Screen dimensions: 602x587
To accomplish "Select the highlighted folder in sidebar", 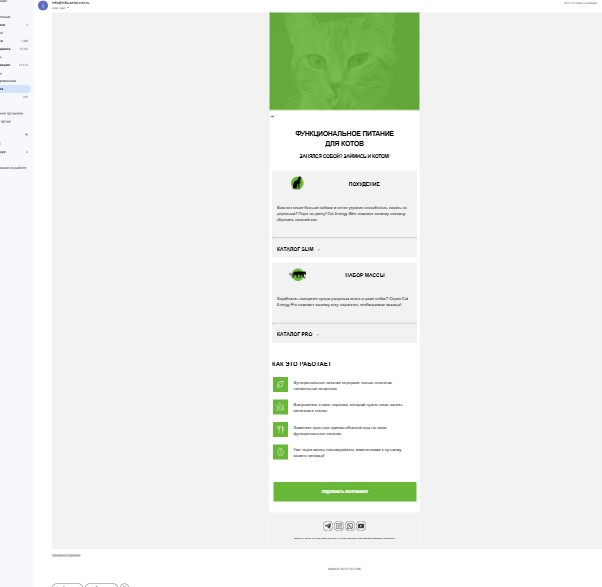I will click(15, 89).
